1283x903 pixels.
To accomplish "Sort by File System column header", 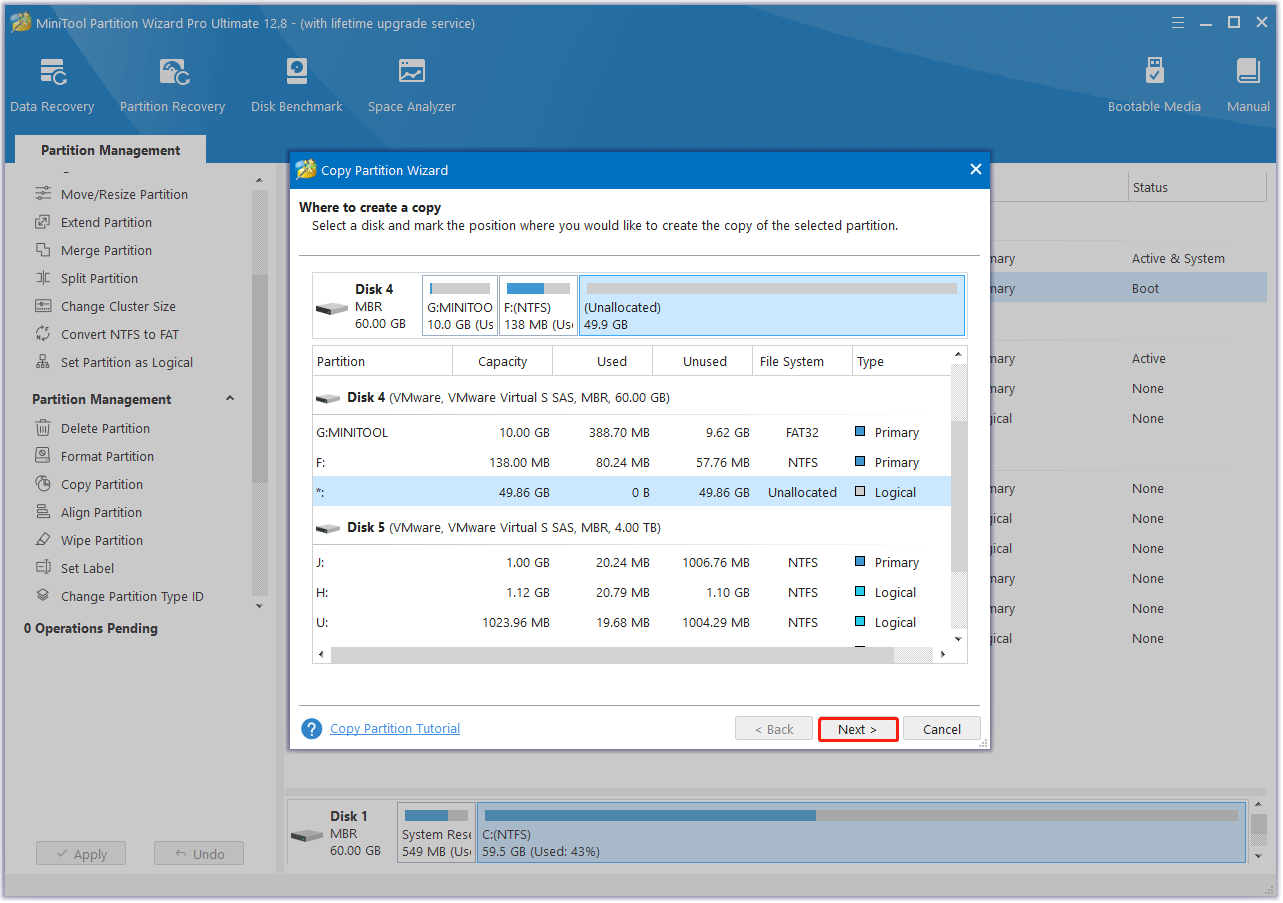I will (x=802, y=361).
